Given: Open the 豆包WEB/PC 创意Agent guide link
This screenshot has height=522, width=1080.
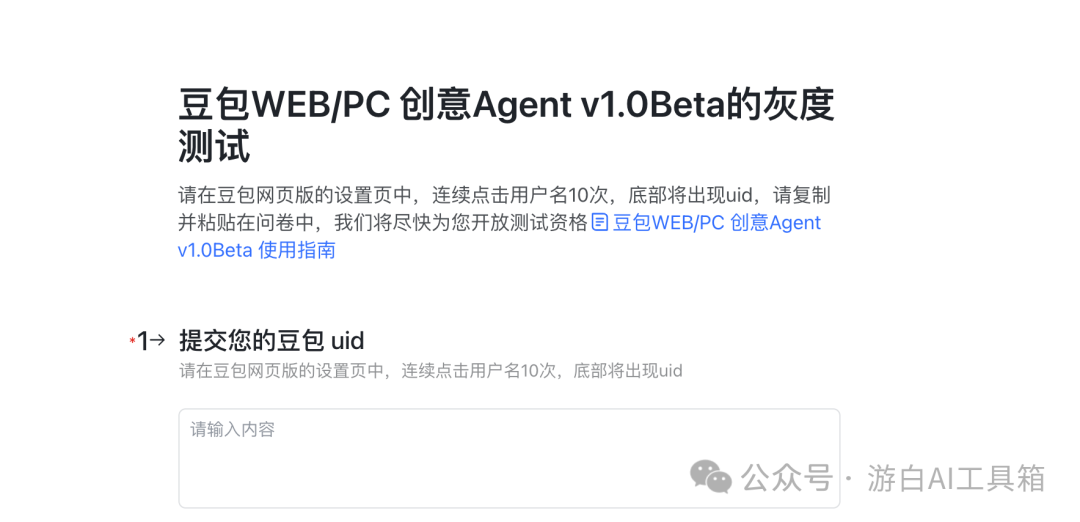Looking at the screenshot, I should point(717,223).
